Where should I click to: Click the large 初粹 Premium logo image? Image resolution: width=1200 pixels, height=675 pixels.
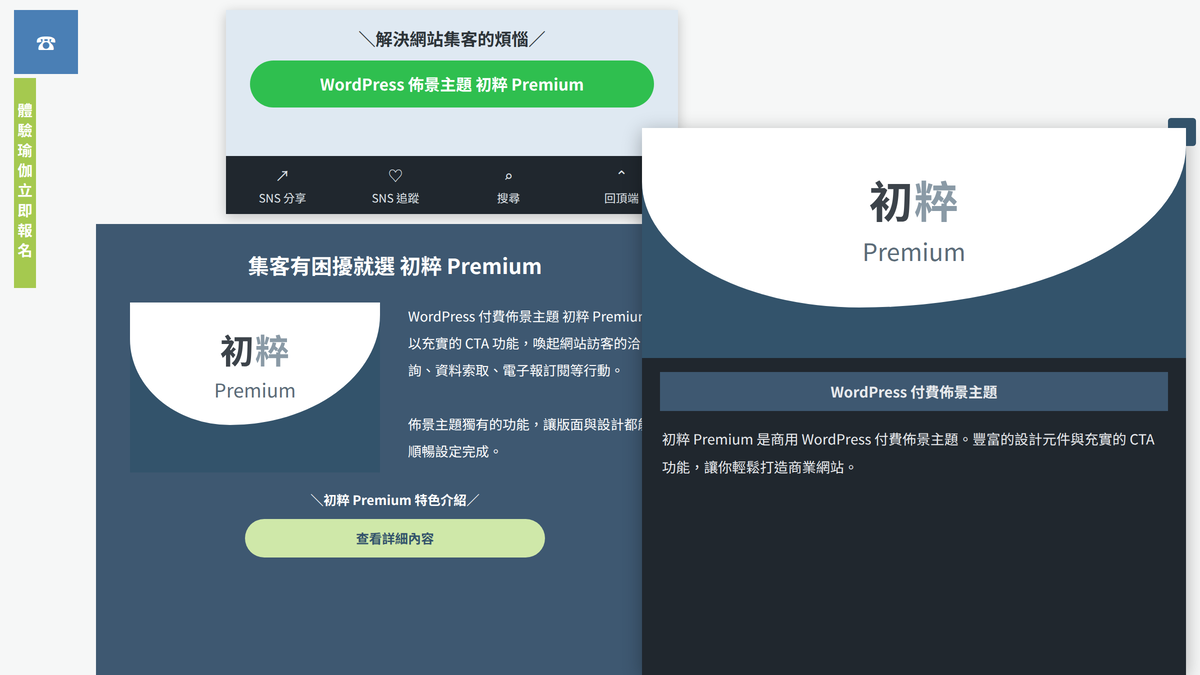(914, 243)
